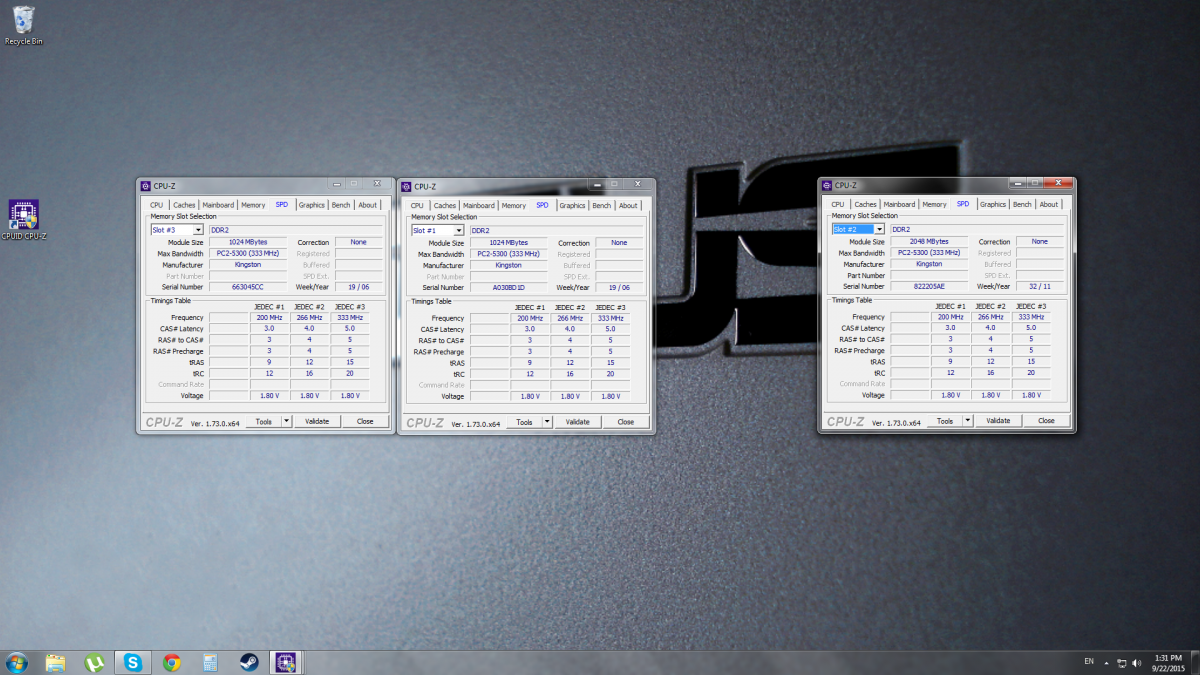
Task: Click Tools button in Slot #1 window
Action: click(525, 422)
